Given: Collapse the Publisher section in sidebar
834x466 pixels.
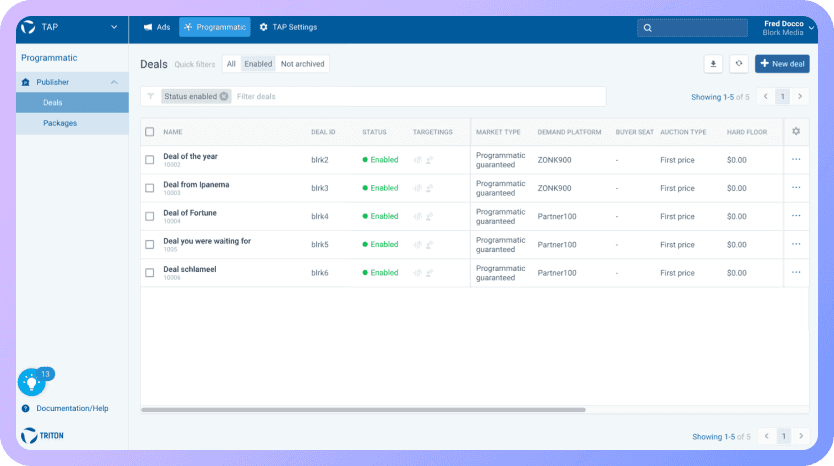Looking at the screenshot, I should (114, 82).
